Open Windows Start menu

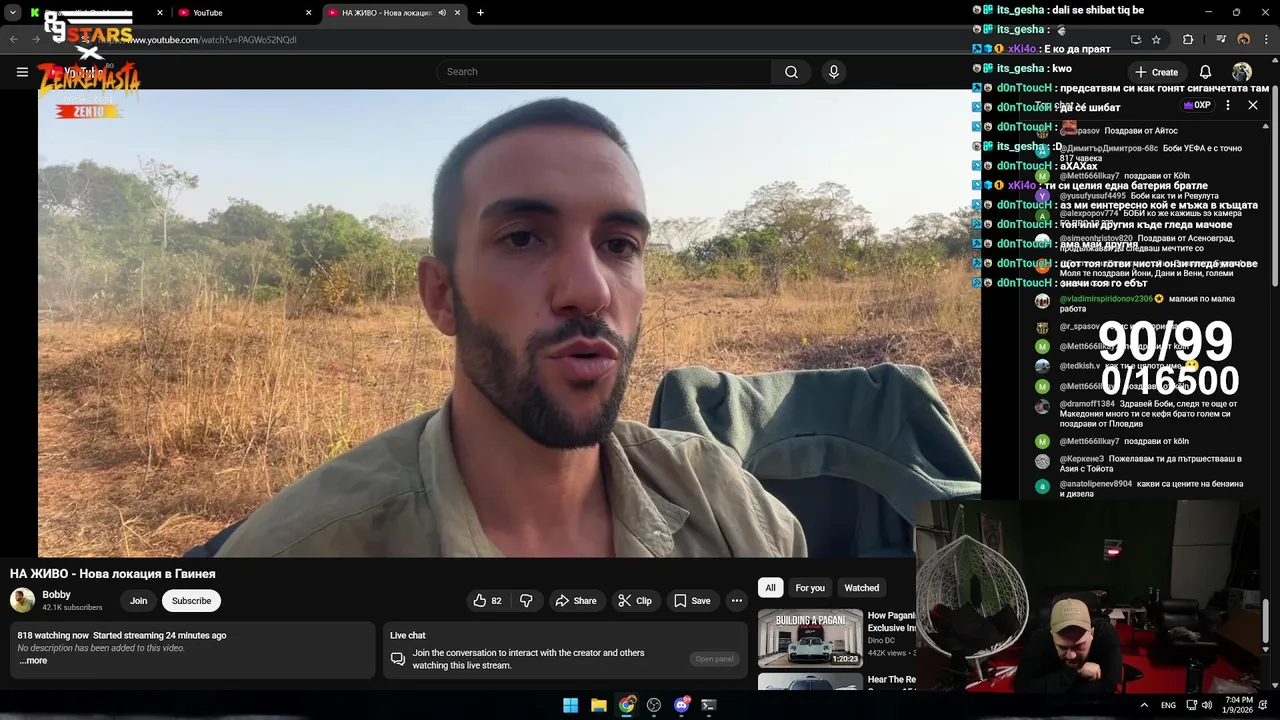click(570, 705)
